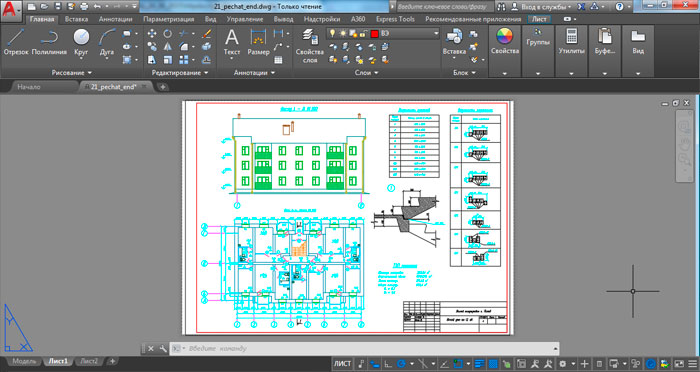This screenshot has height=372, width=700.
Task: Expand the Аннотации panel dropdown
Action: [254, 72]
